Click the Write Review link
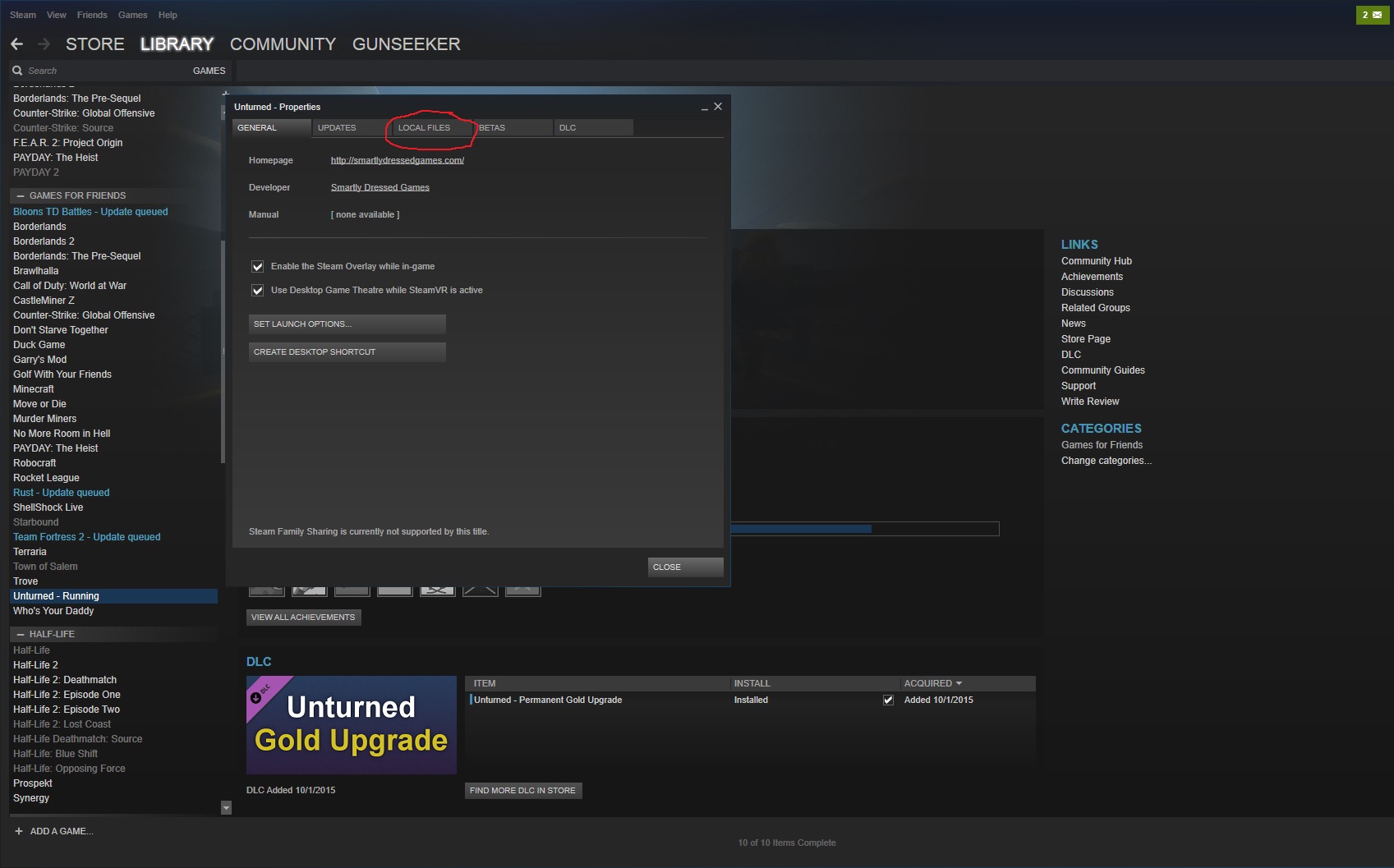 click(x=1090, y=402)
